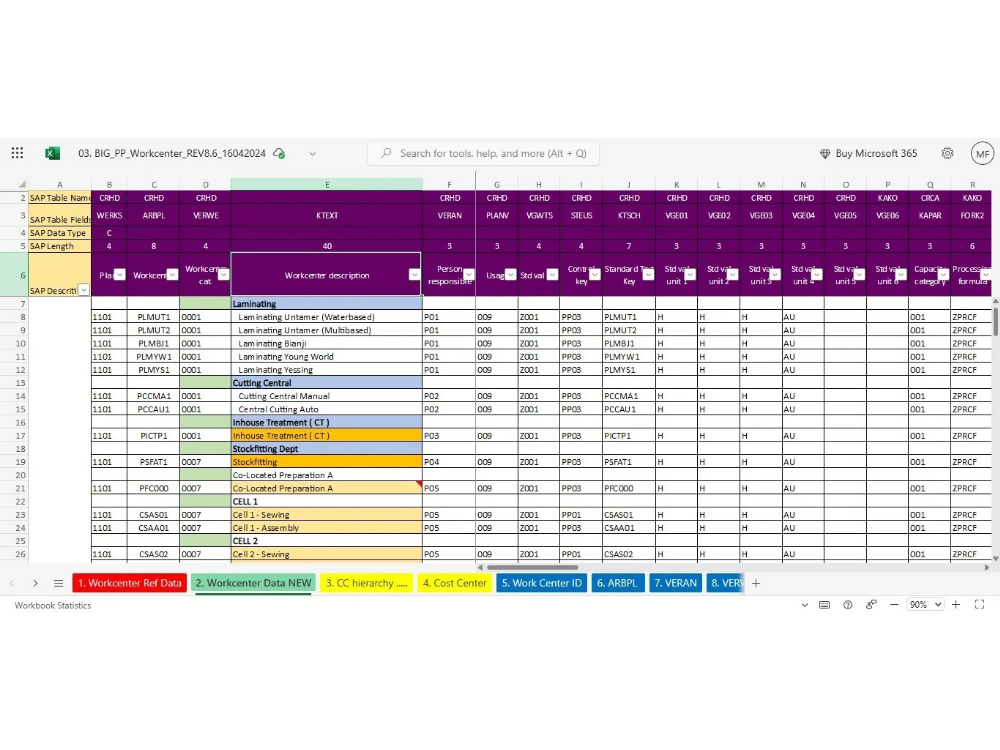Click the feedback icon in status bar

pos(871,605)
